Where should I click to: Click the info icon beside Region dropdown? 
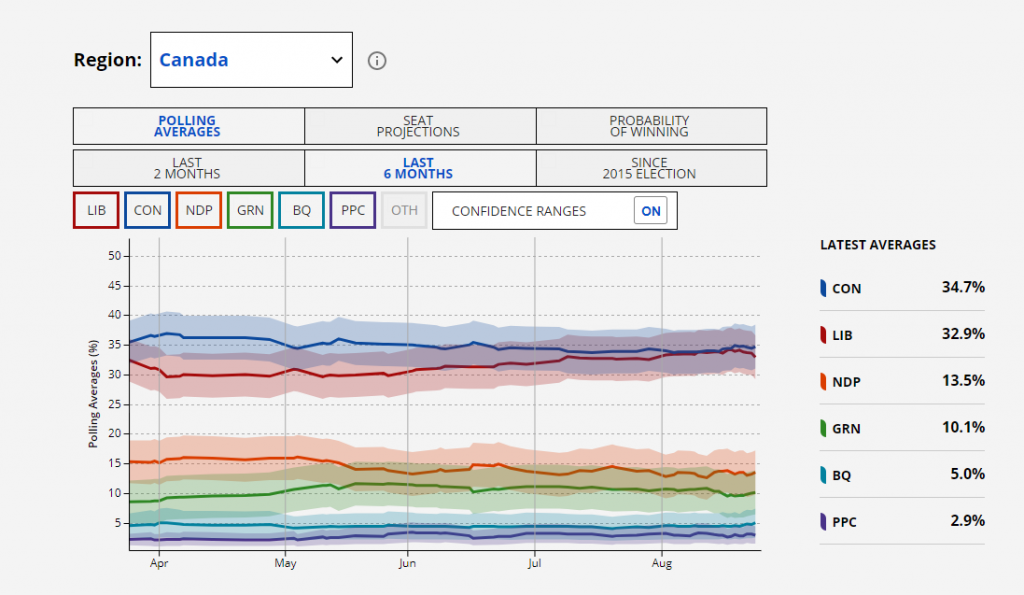click(377, 60)
